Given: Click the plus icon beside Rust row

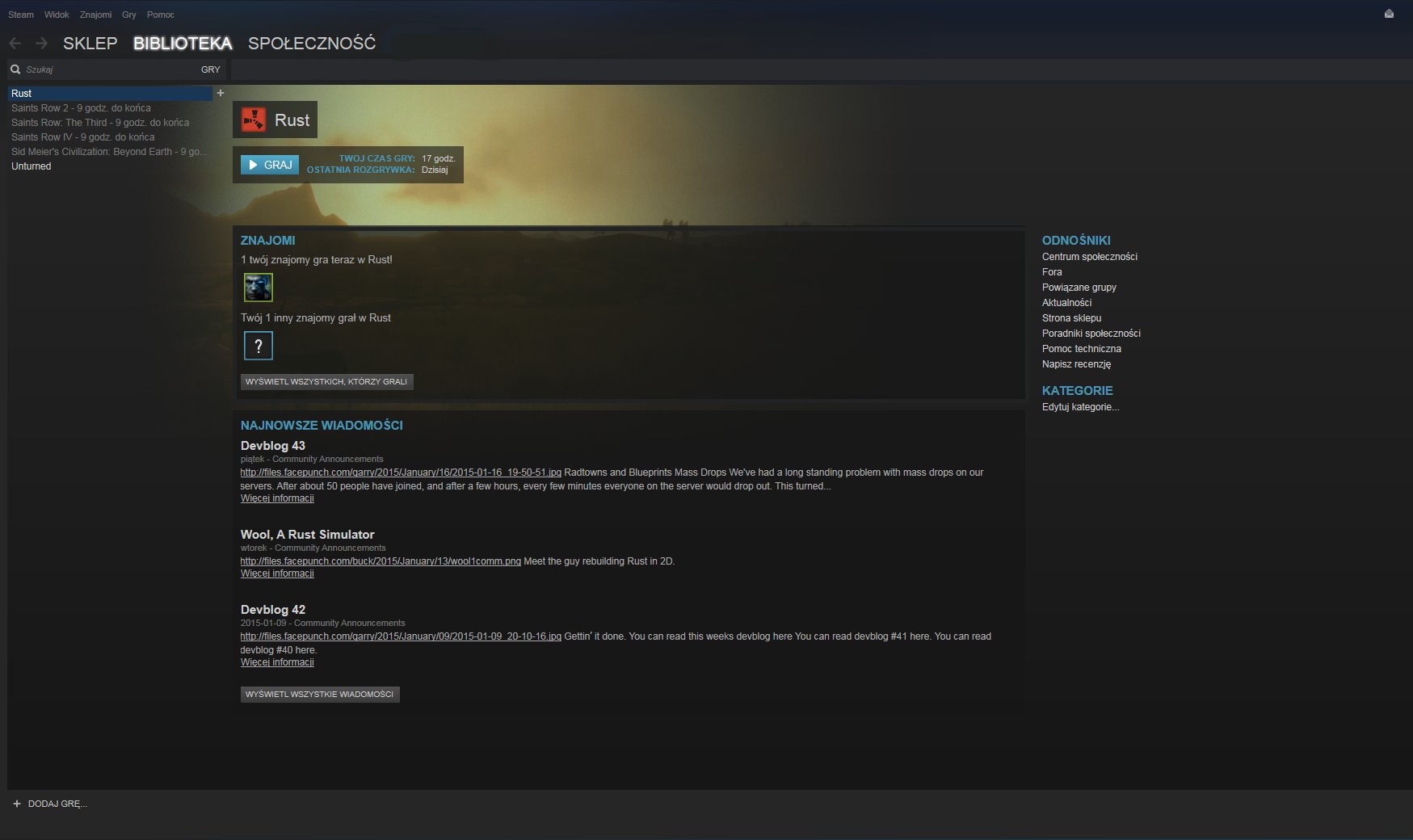Looking at the screenshot, I should (x=221, y=93).
